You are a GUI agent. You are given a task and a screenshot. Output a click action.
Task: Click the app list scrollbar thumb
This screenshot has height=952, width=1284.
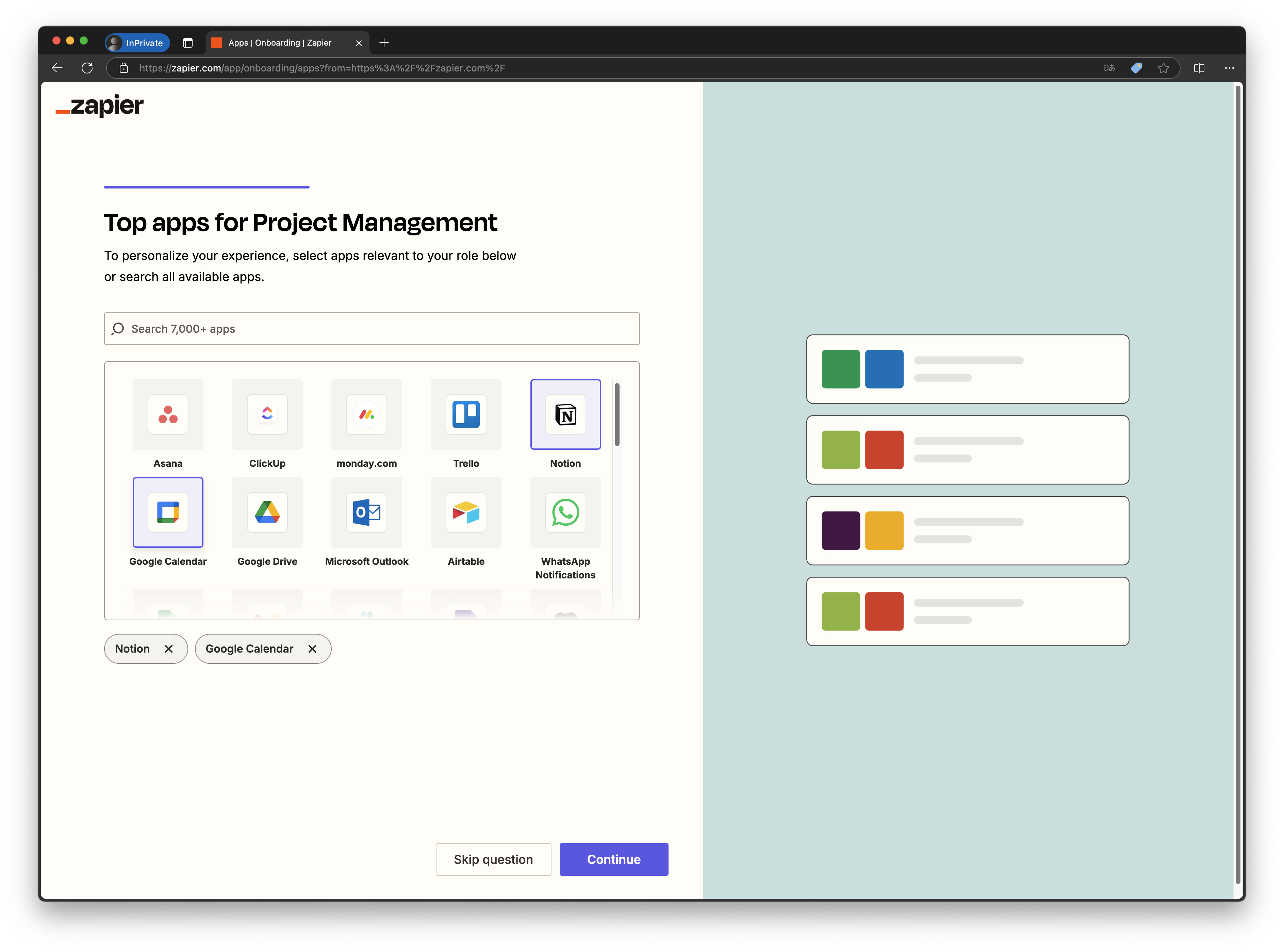pyautogui.click(x=616, y=414)
